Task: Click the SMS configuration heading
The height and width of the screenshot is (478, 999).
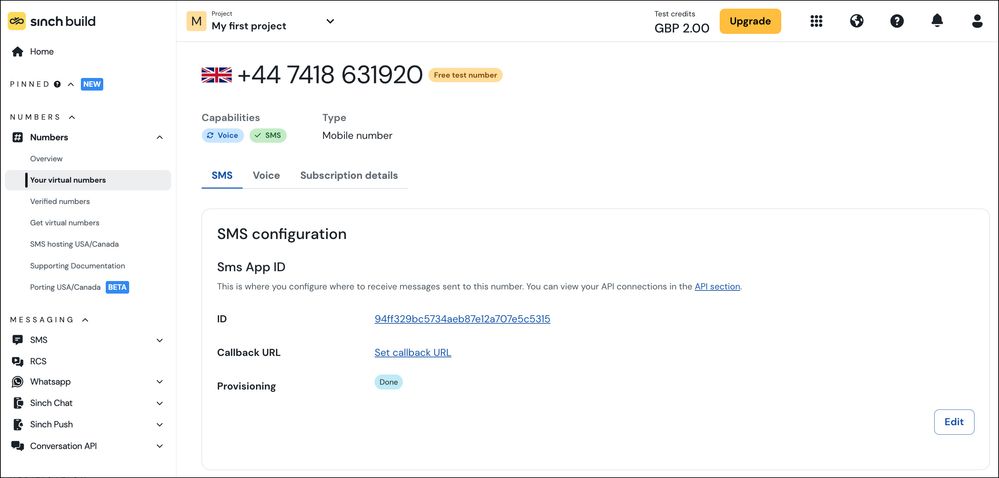Action: 282,234
